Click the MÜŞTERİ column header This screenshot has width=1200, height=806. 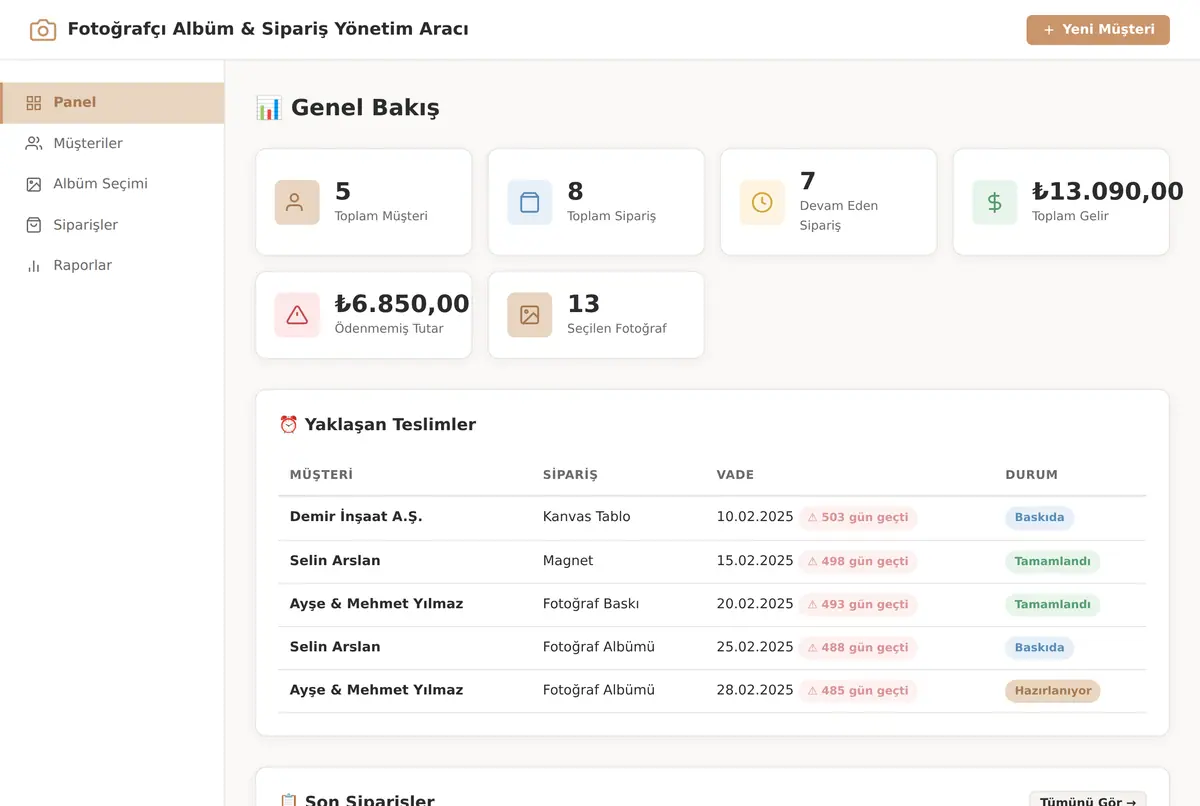pos(321,475)
